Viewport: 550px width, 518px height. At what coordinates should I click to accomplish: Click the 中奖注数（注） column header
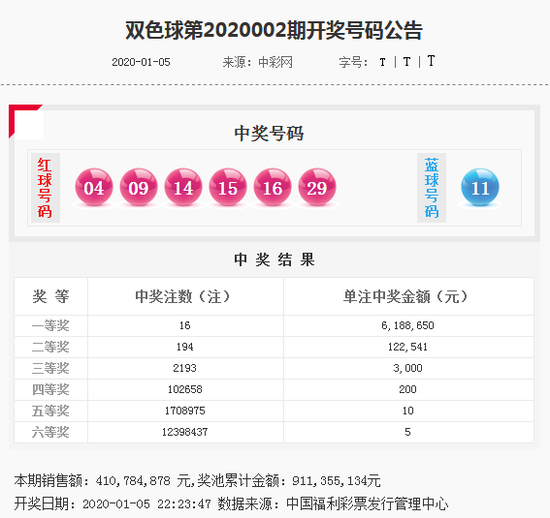(x=183, y=296)
